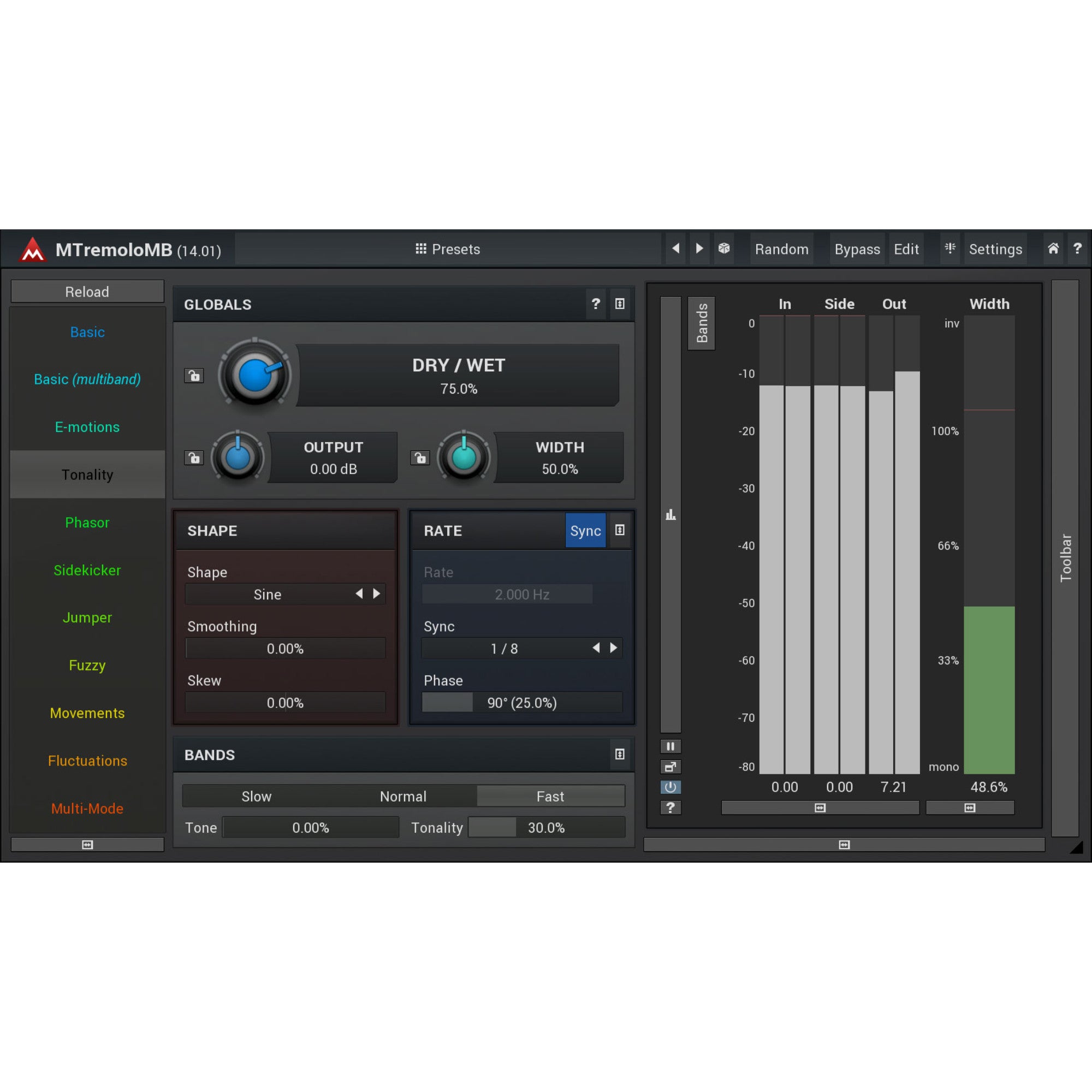Click the grid icon next to Presets
This screenshot has height=1092, width=1092.
click(421, 248)
